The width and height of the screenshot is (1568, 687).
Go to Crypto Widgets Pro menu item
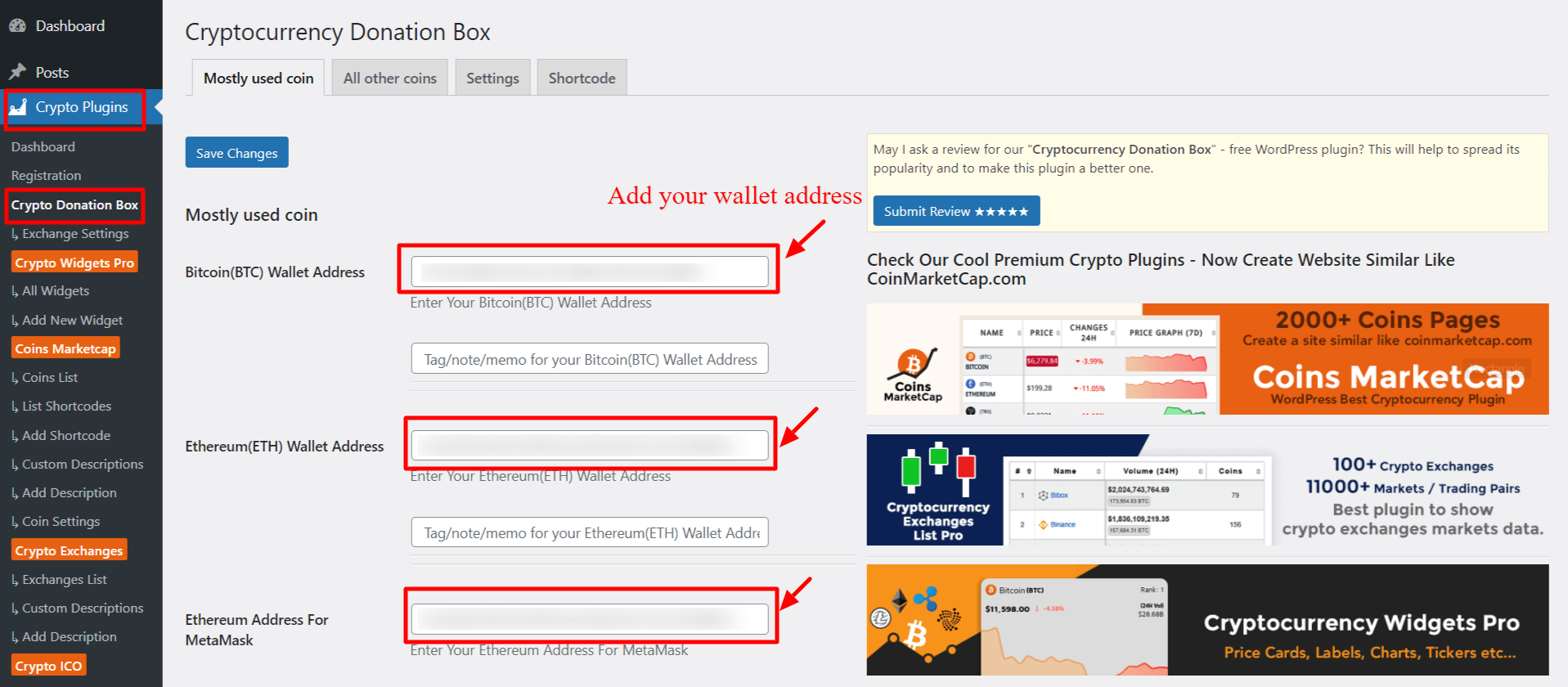point(74,263)
